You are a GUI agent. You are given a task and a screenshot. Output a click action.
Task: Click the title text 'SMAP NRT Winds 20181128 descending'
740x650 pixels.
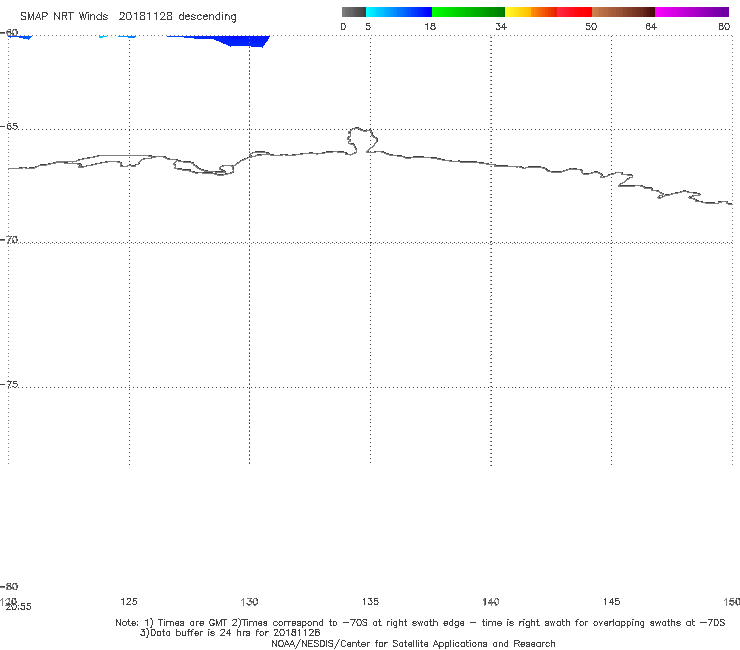pyautogui.click(x=128, y=17)
